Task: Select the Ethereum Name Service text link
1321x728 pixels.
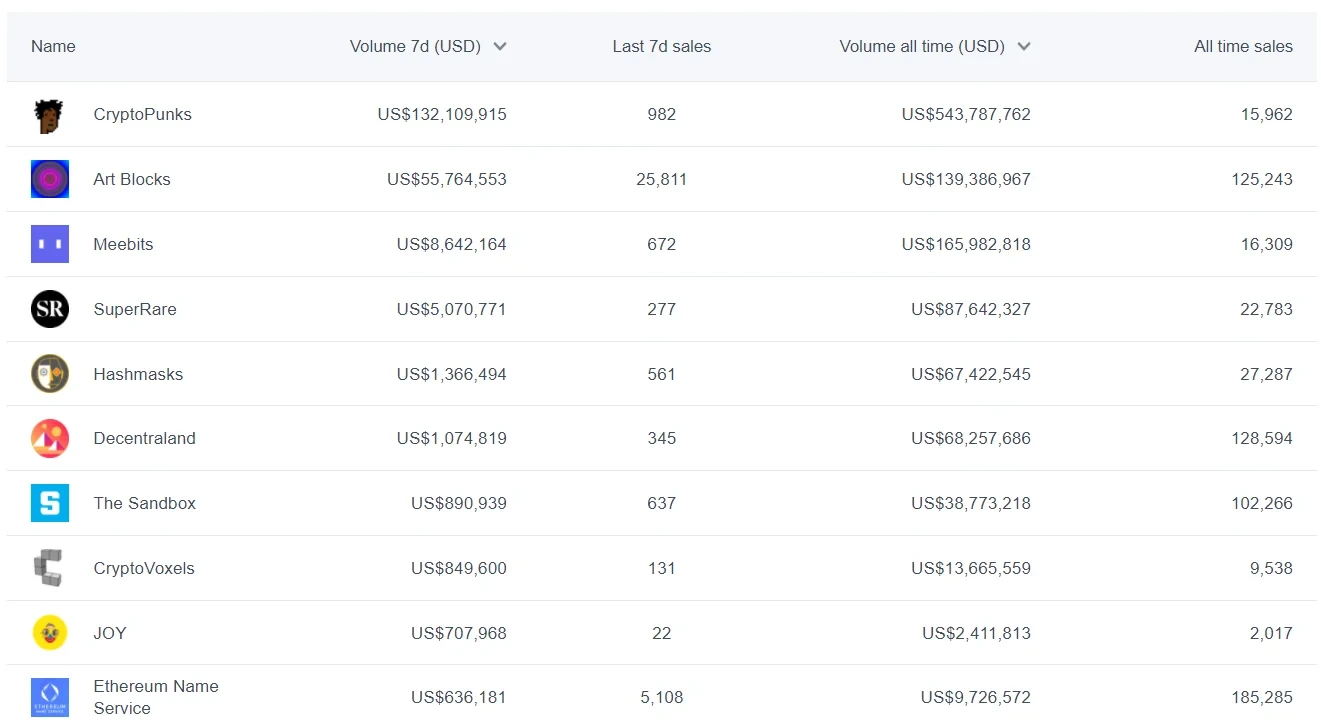Action: coord(155,697)
